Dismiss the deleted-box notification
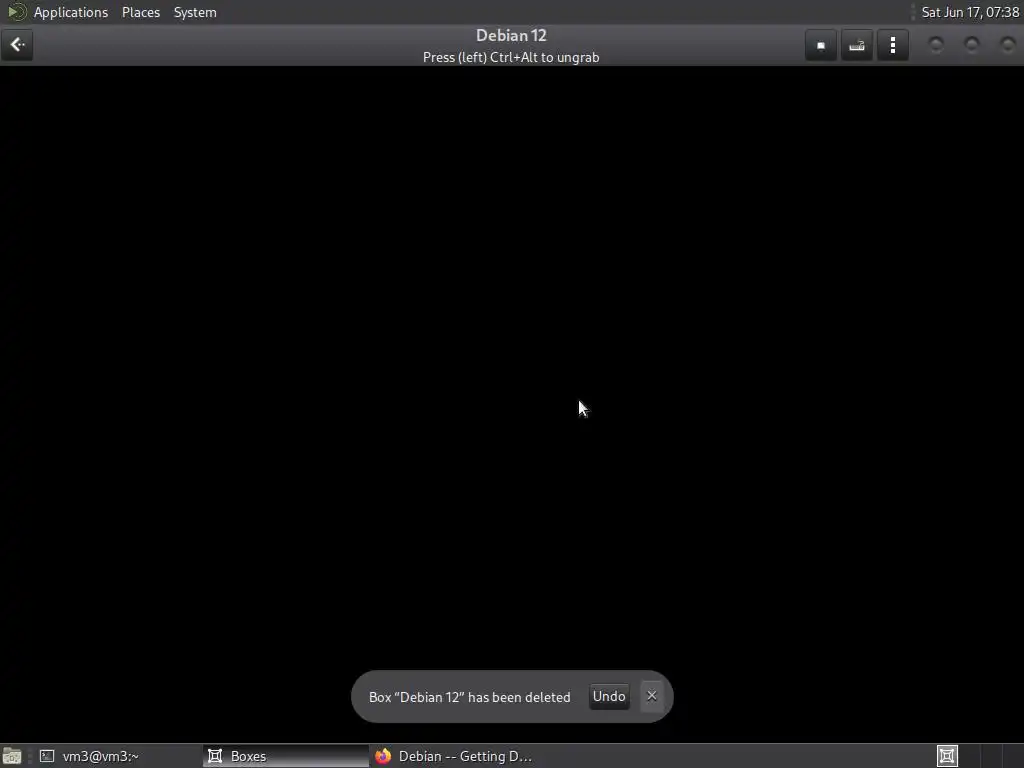The width and height of the screenshot is (1024, 768). pos(652,696)
